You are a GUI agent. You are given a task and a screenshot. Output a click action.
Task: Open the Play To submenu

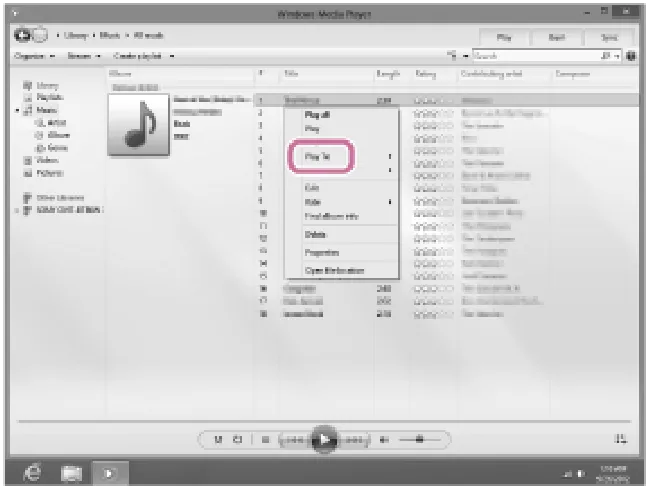point(318,156)
